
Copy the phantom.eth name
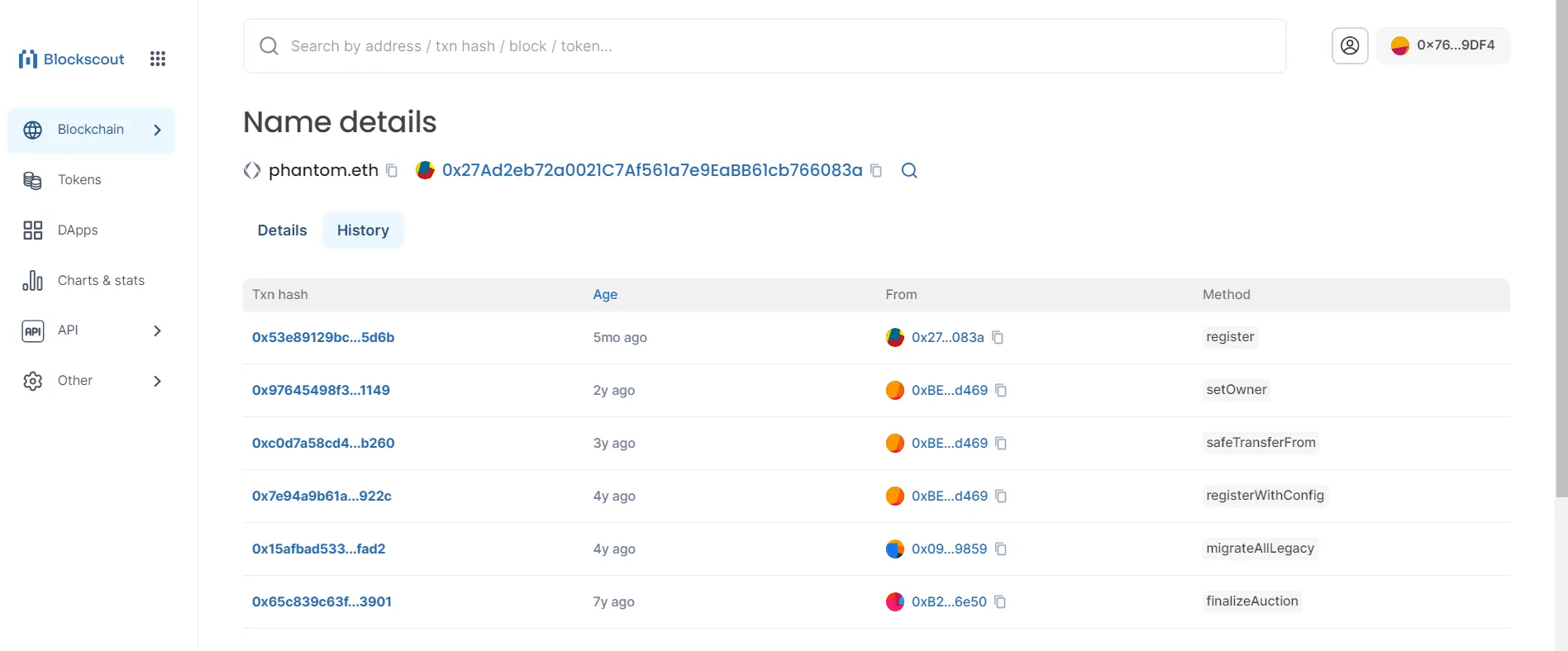[392, 170]
